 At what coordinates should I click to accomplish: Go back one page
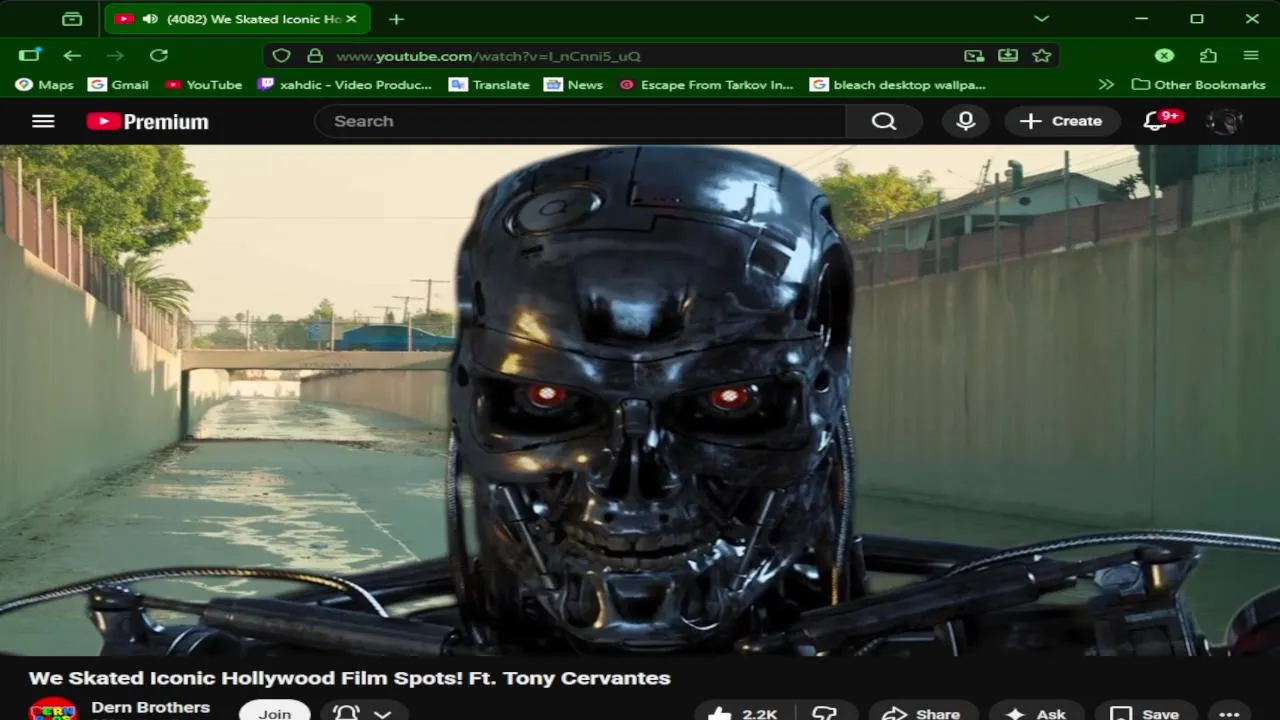pyautogui.click(x=72, y=55)
